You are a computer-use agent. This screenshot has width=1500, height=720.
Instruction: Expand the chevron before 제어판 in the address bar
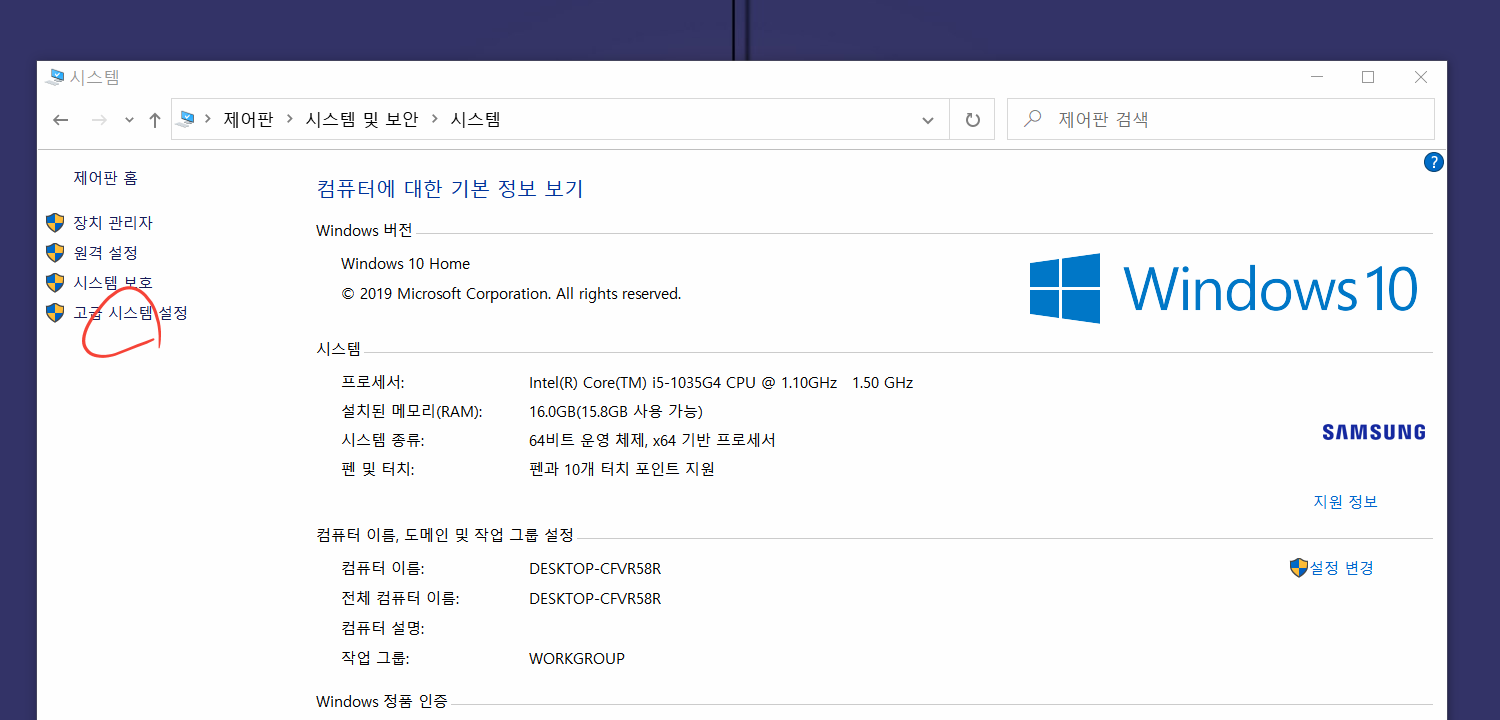coord(208,120)
